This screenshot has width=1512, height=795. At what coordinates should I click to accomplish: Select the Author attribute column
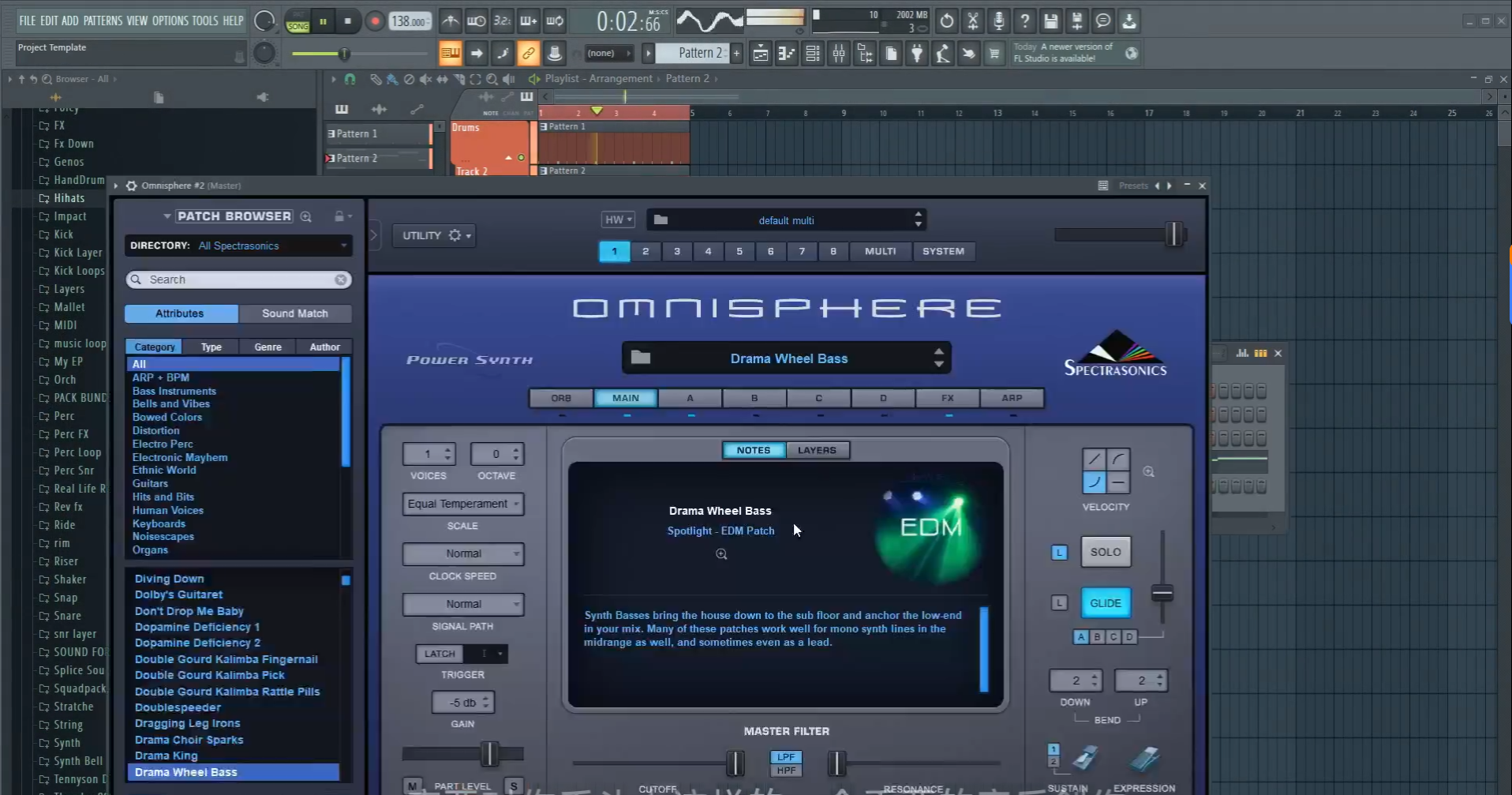(x=324, y=347)
